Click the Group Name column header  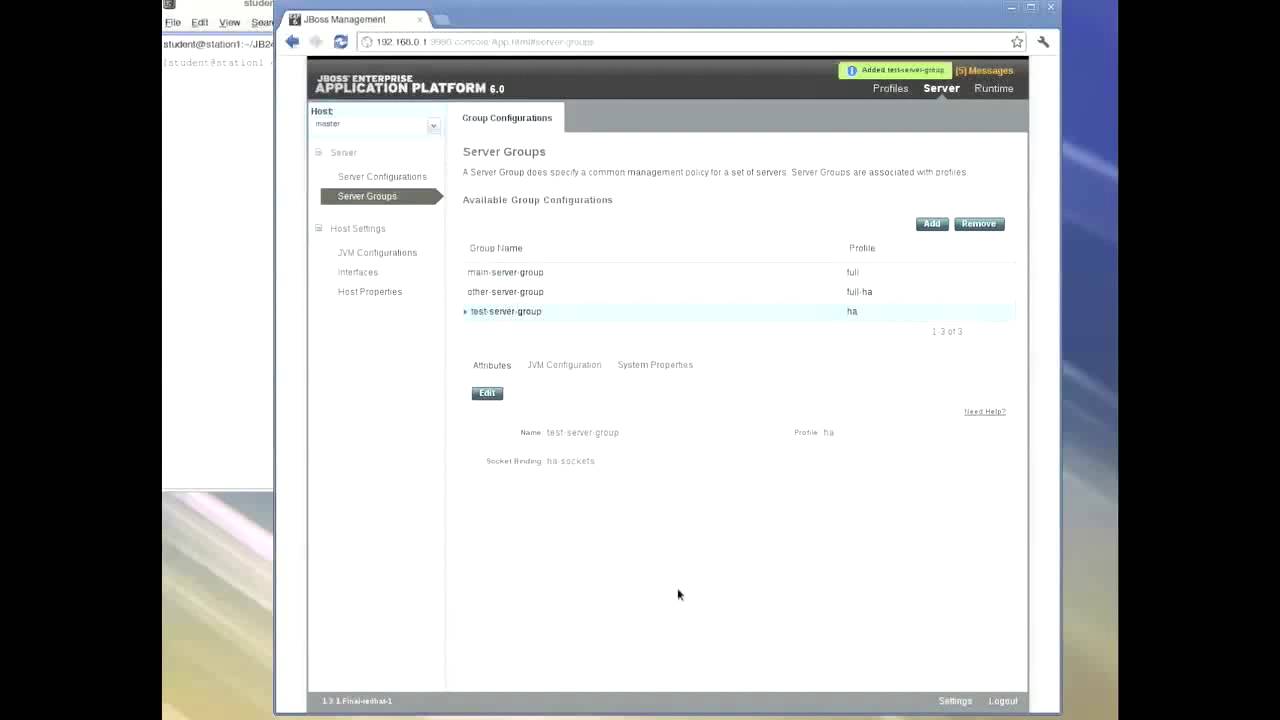click(496, 248)
